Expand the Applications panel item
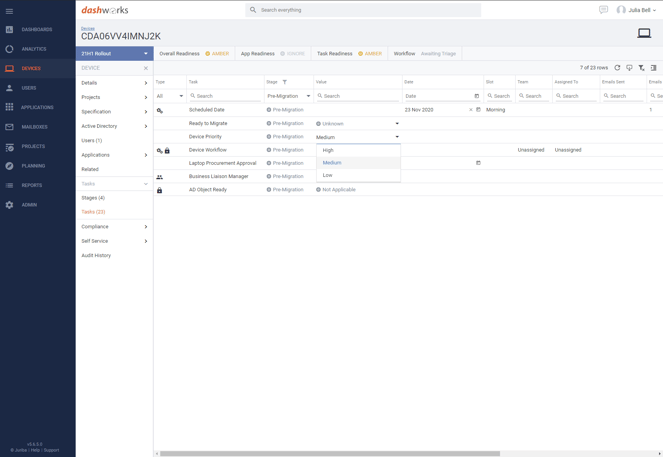663x457 pixels. 115,155
